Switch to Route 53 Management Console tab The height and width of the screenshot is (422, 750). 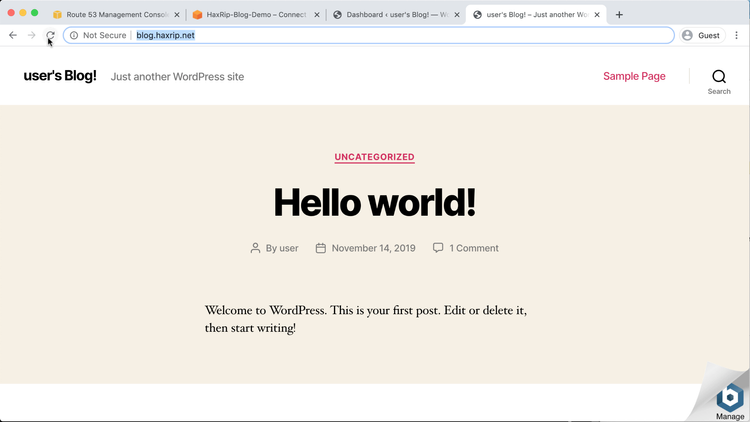pos(116,15)
